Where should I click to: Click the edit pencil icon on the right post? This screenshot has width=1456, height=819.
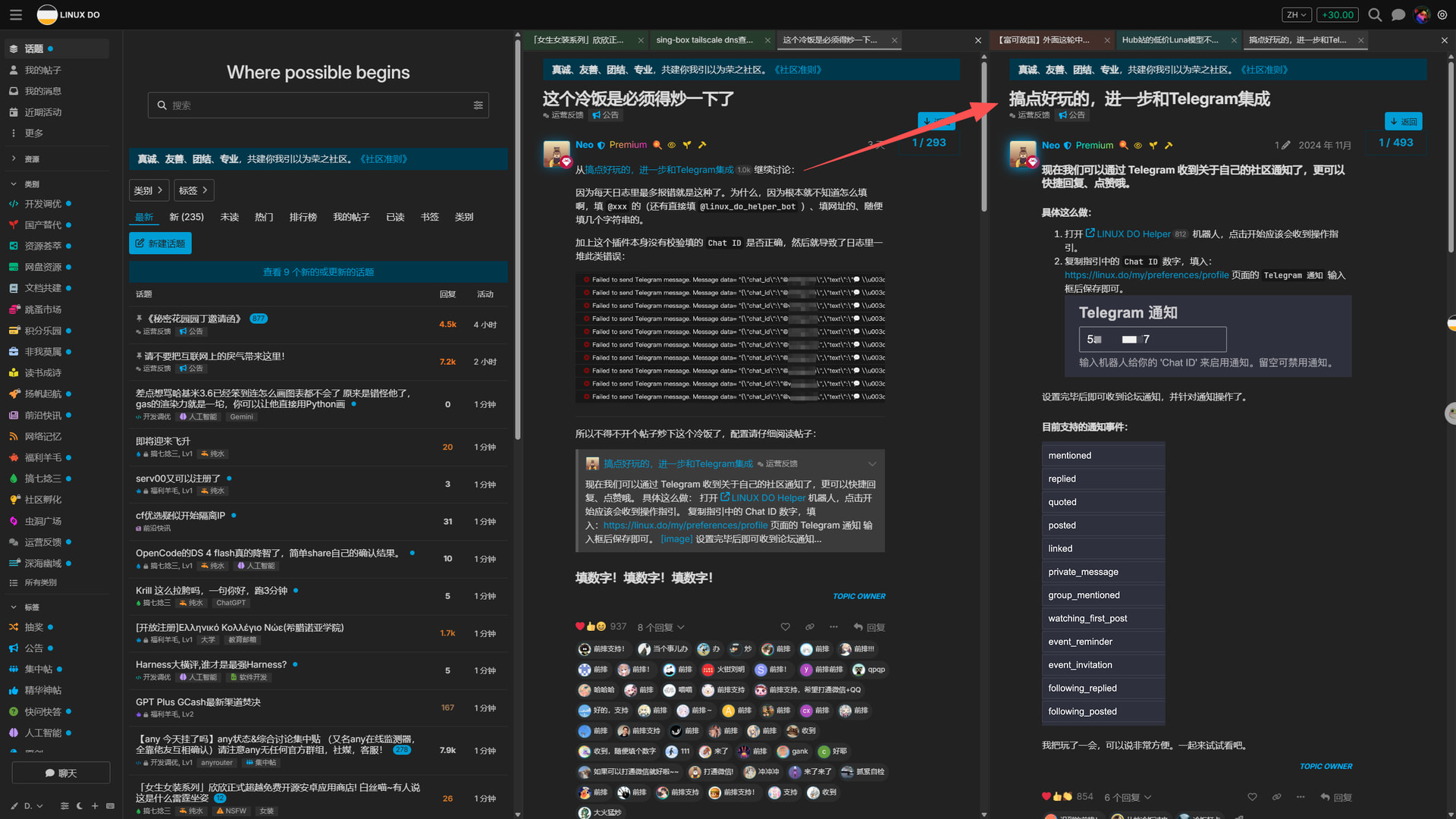(x=1285, y=145)
